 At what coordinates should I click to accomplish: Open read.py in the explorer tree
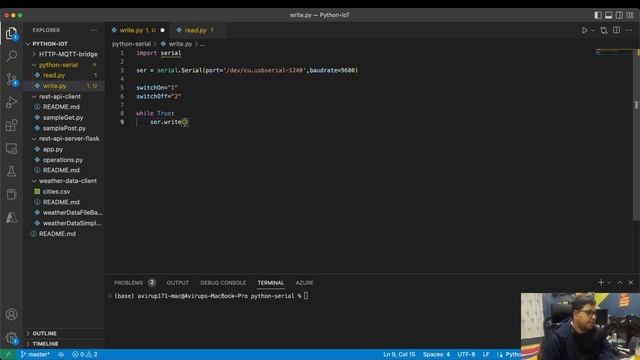(x=64, y=75)
